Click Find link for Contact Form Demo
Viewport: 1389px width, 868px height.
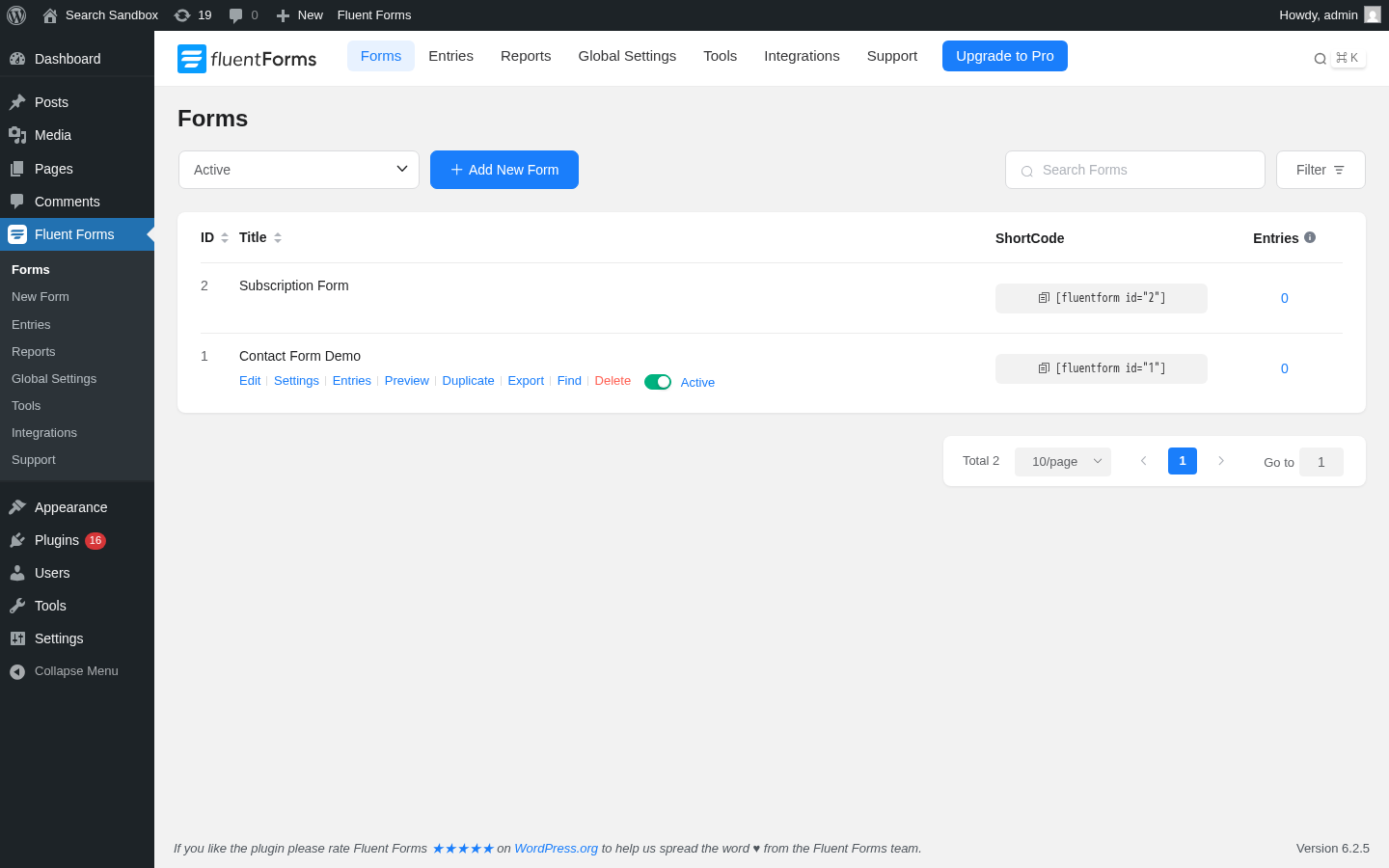(569, 381)
